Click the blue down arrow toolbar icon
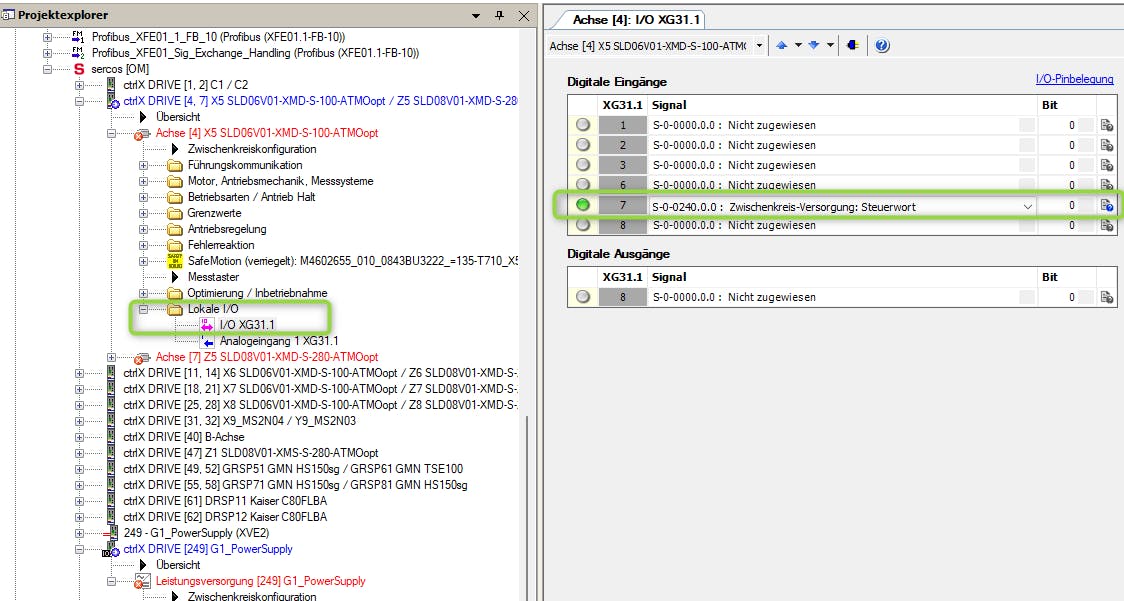The height and width of the screenshot is (601, 1124). point(814,46)
